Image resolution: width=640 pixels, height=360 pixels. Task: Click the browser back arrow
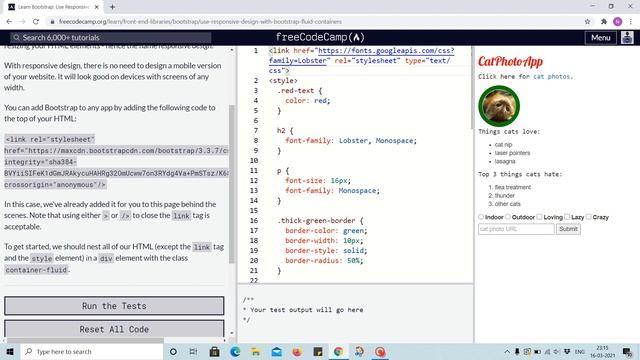pyautogui.click(x=9, y=22)
